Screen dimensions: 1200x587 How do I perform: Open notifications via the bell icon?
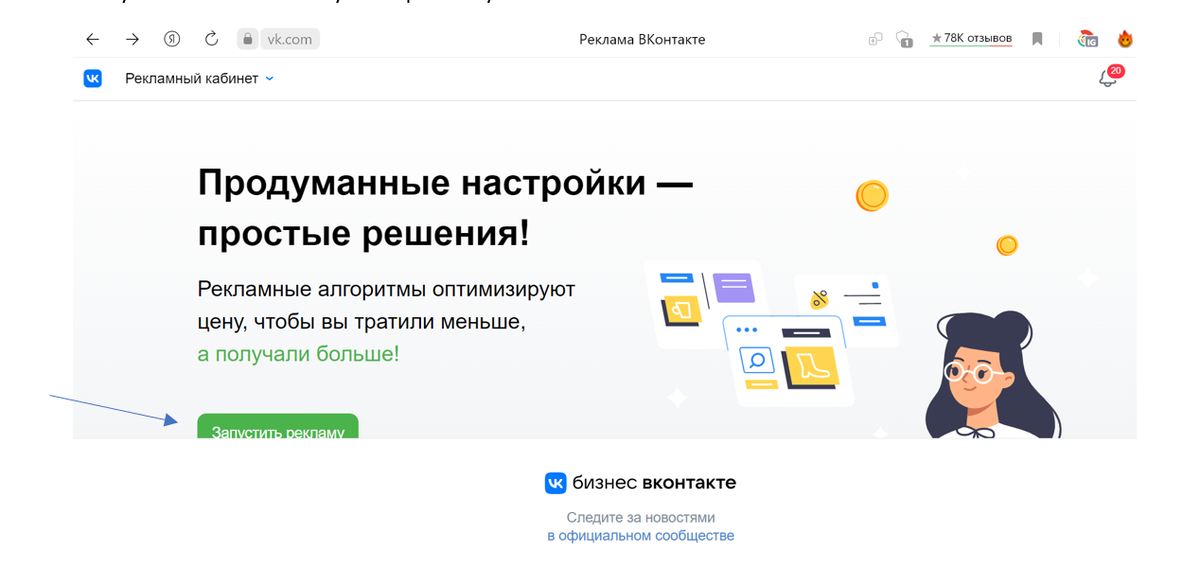click(x=1107, y=77)
